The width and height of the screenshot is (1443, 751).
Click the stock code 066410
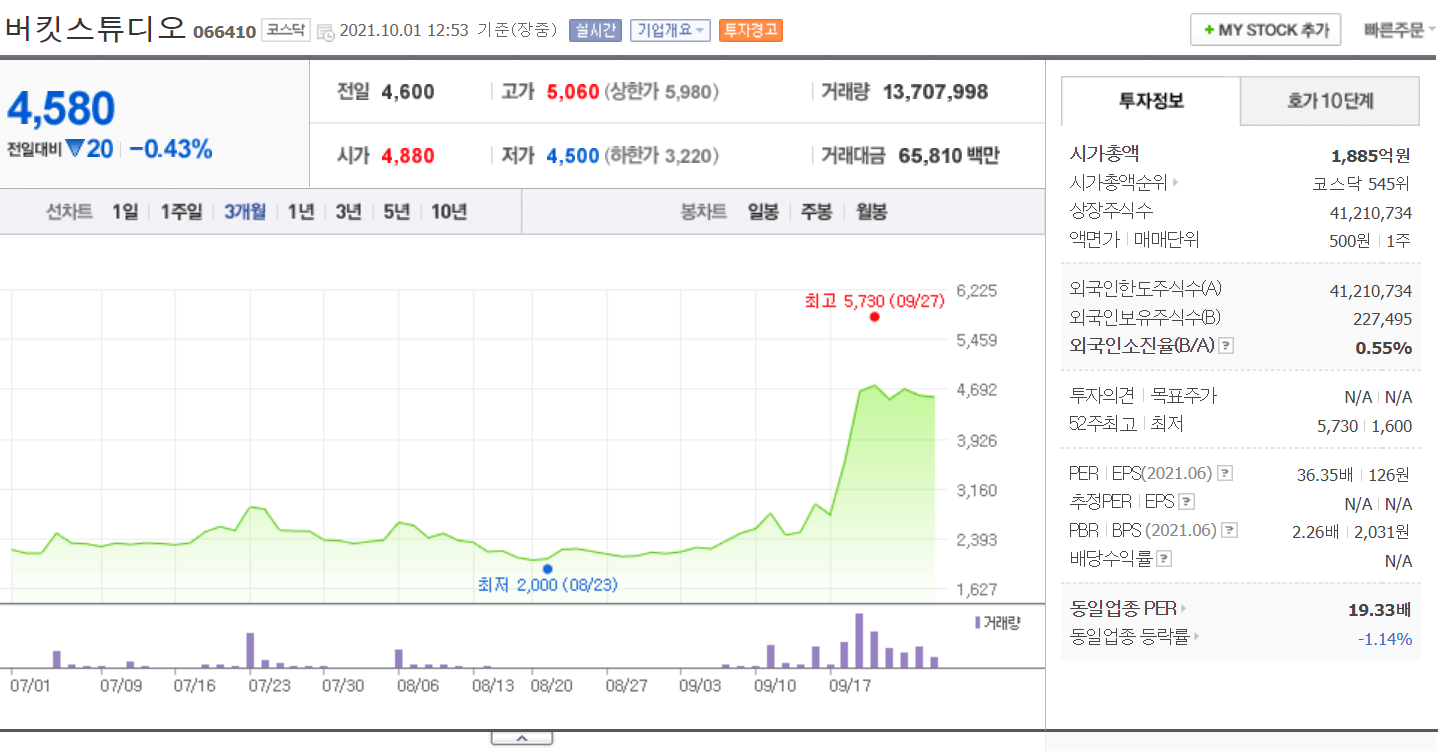click(x=224, y=32)
